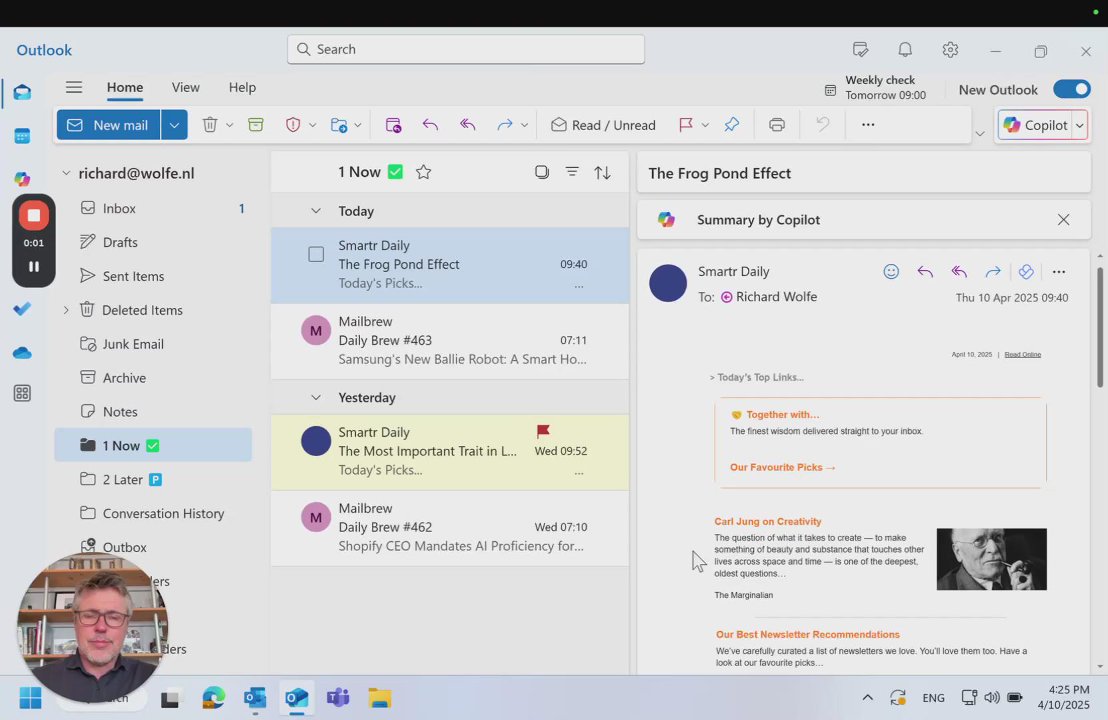Open the Delete options dropdown
The height and width of the screenshot is (720, 1108).
[x=230, y=126]
